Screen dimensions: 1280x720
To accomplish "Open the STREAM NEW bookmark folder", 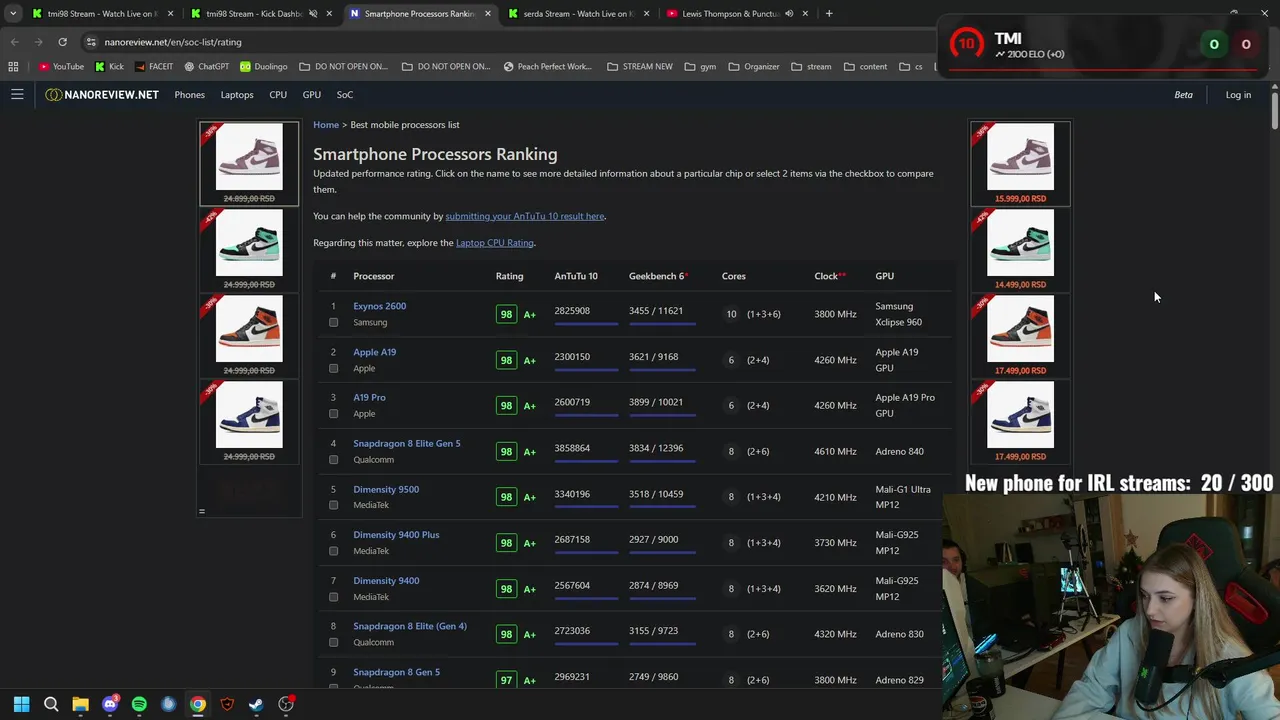I will pos(640,66).
